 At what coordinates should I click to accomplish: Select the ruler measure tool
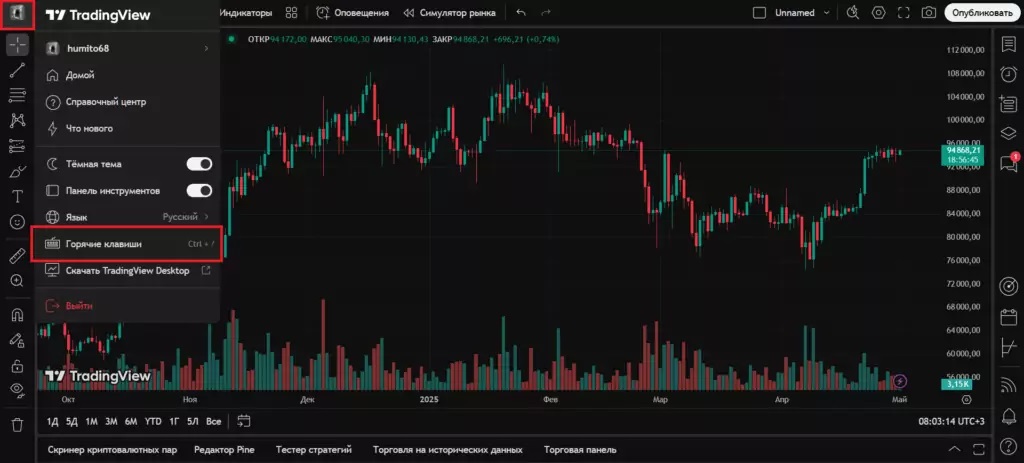18,255
